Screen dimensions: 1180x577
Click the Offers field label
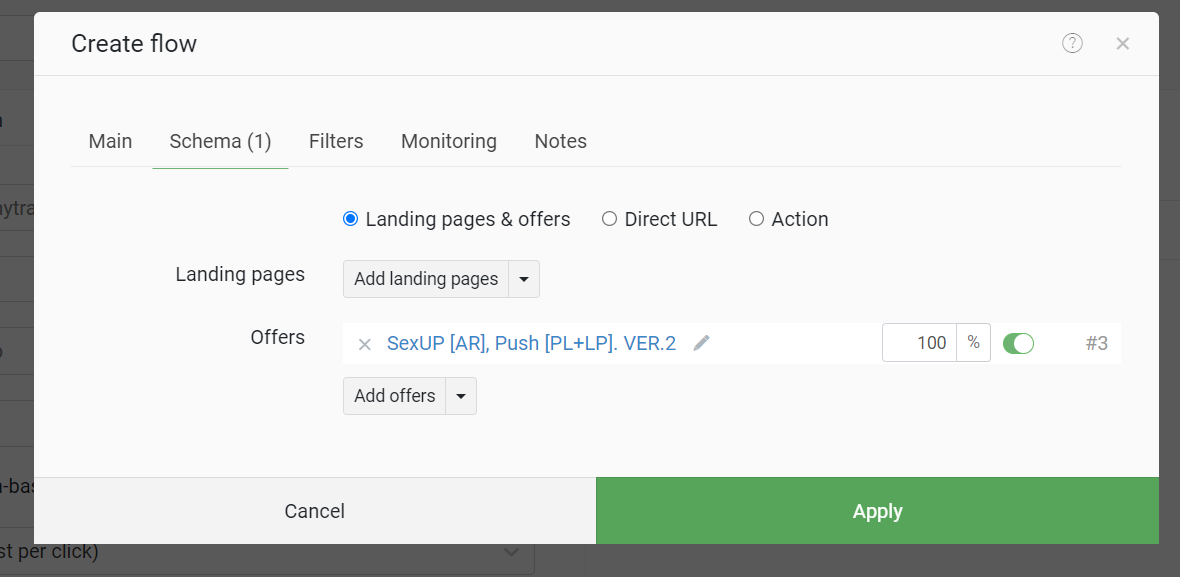[x=278, y=337]
